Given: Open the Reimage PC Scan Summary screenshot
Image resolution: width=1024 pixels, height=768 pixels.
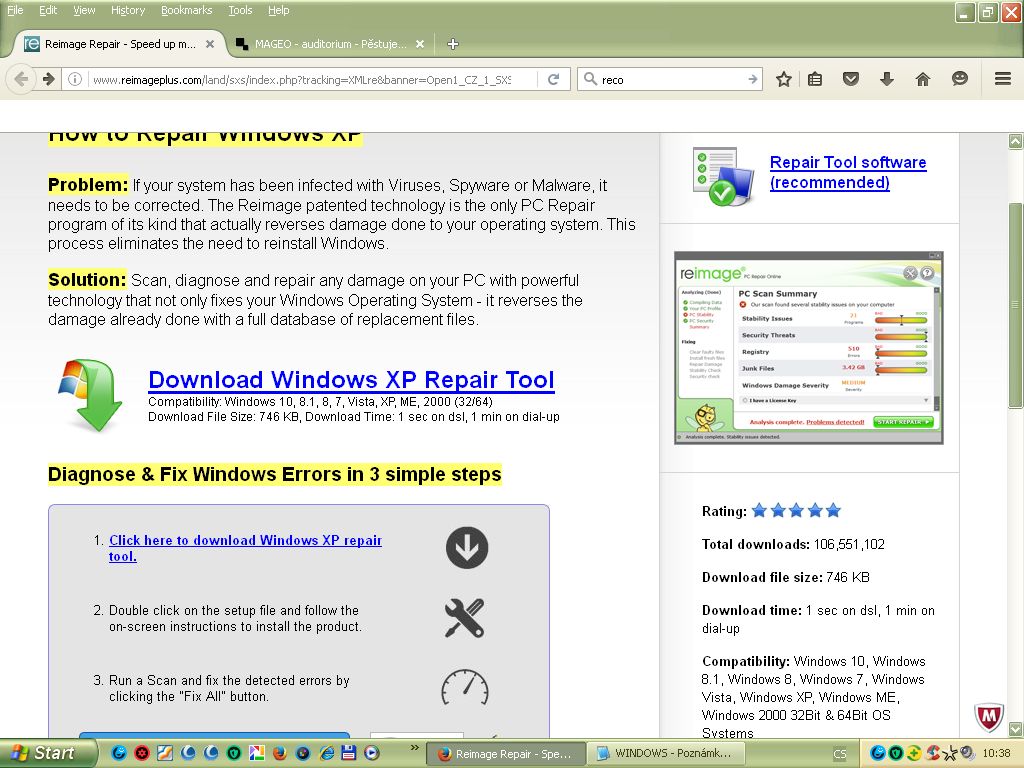Looking at the screenshot, I should (x=808, y=347).
